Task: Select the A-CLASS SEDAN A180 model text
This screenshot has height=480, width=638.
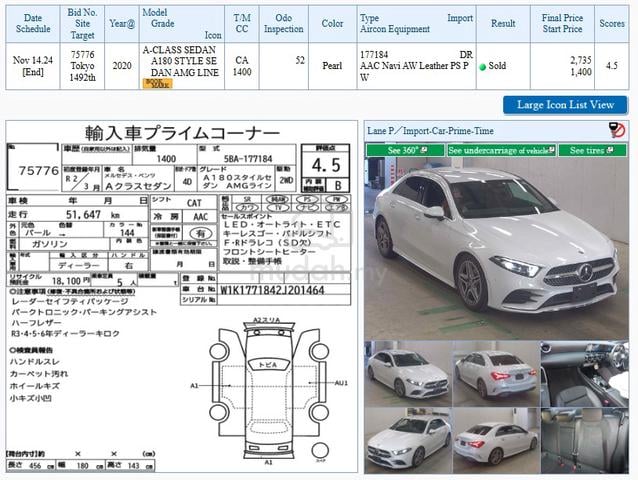Action: click(x=181, y=61)
